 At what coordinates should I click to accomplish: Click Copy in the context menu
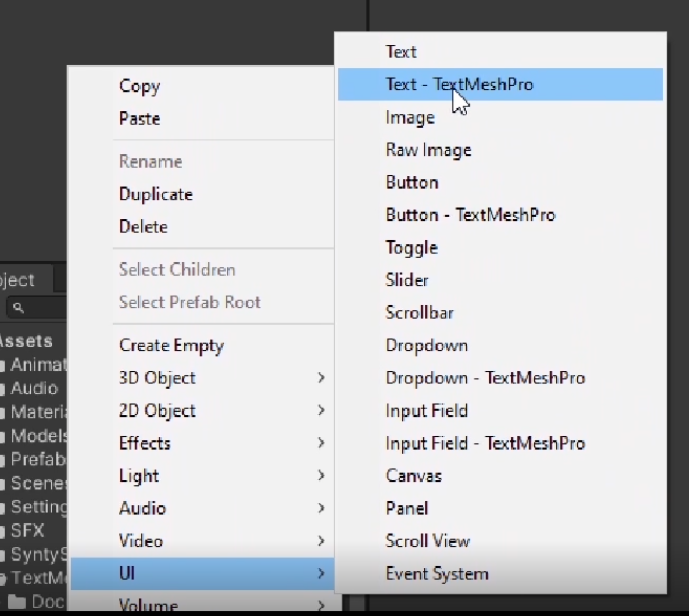(x=139, y=86)
